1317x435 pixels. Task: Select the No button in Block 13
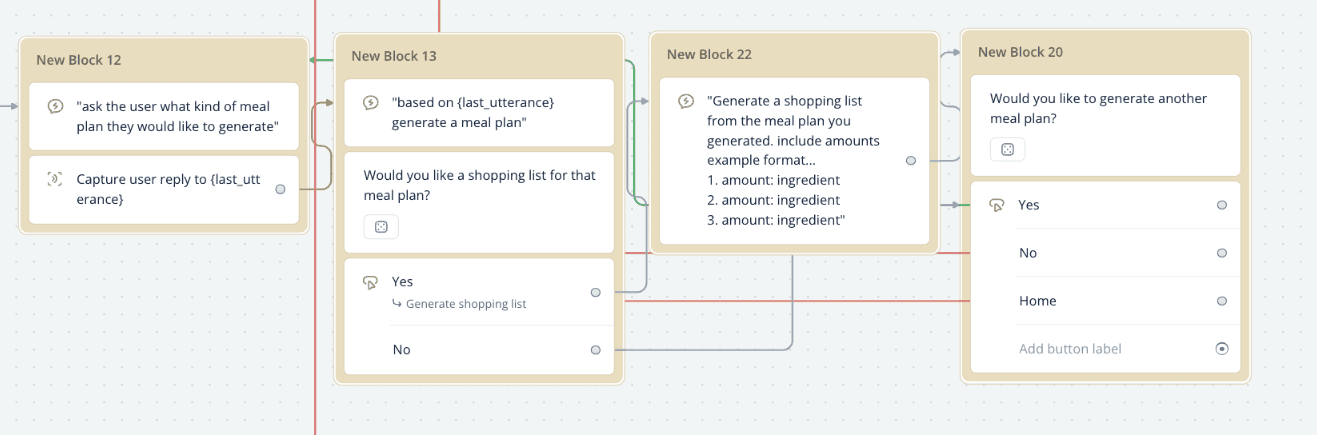click(x=402, y=350)
